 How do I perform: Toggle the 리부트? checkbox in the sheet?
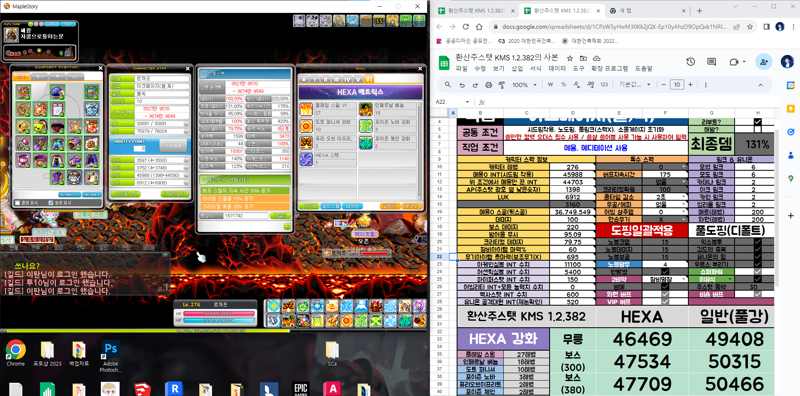tap(757, 121)
